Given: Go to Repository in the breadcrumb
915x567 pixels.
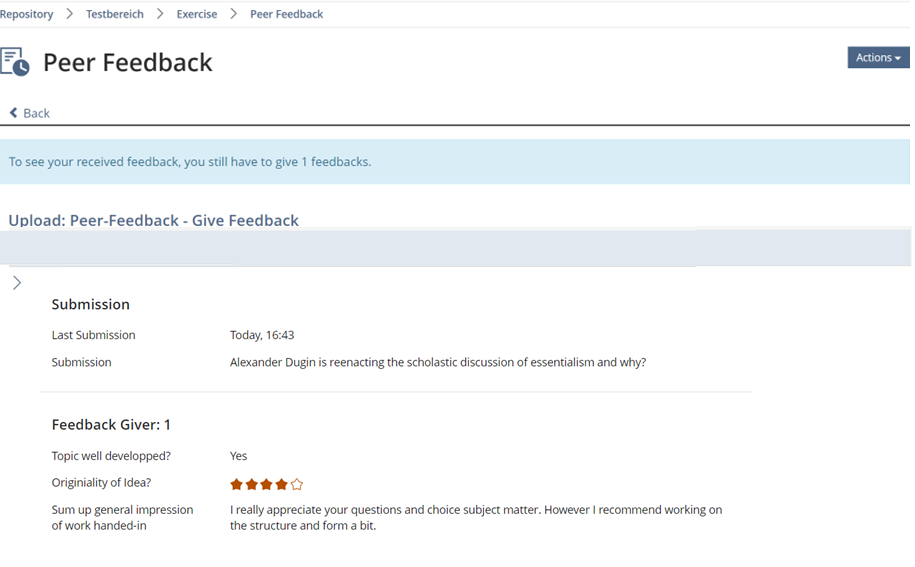Looking at the screenshot, I should click(x=27, y=14).
